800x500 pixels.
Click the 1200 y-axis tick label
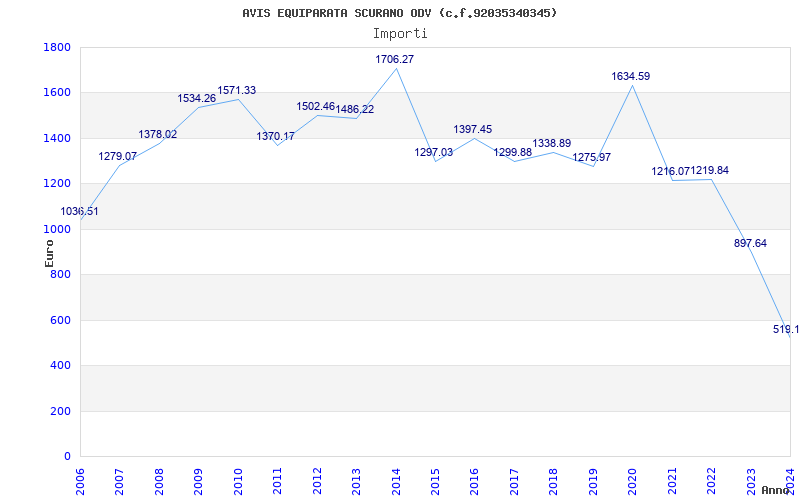tap(58, 184)
